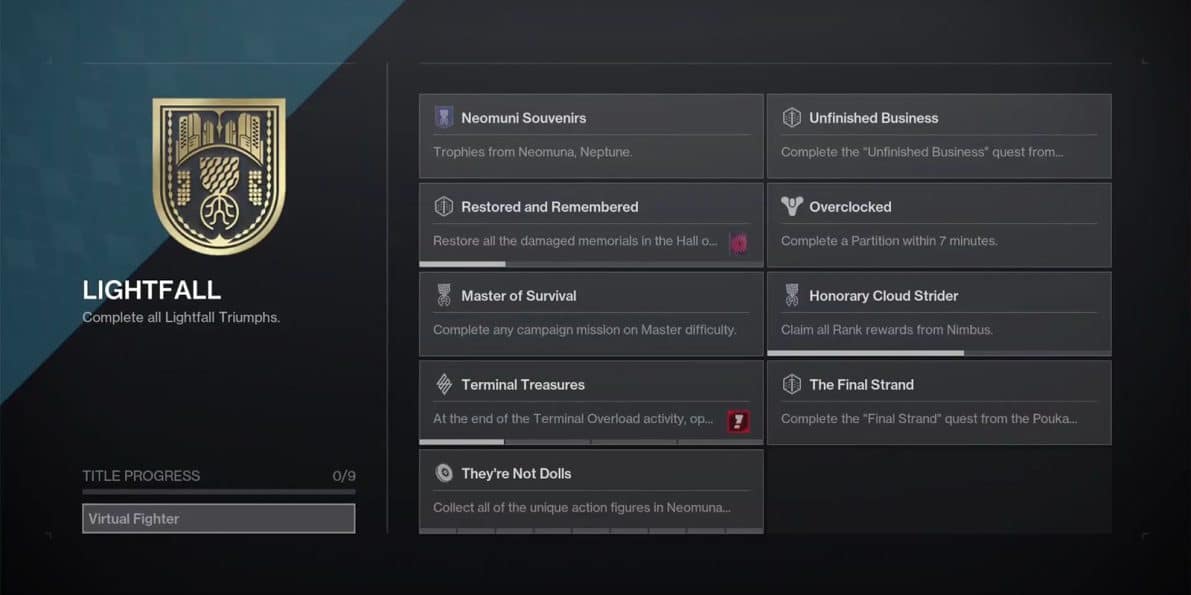Open the Honorary Cloud Strider triumph card

point(939,314)
